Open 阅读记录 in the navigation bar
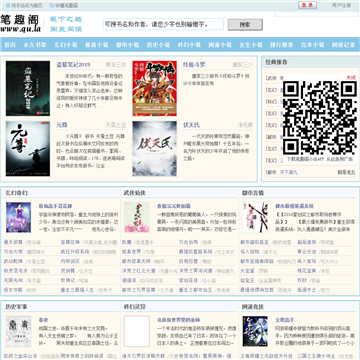This screenshot has height=360, width=360. tap(343, 45)
